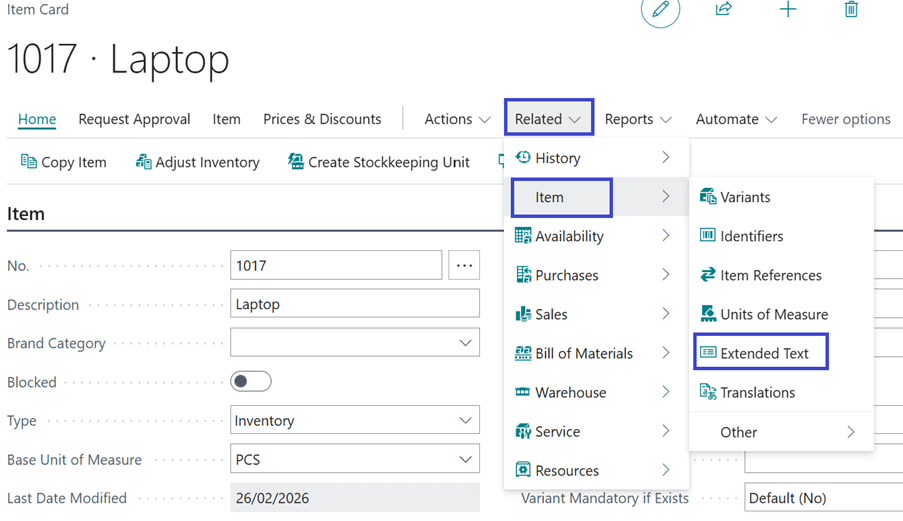This screenshot has width=903, height=521.
Task: Open Identifiers in the submenu
Action: 751,236
